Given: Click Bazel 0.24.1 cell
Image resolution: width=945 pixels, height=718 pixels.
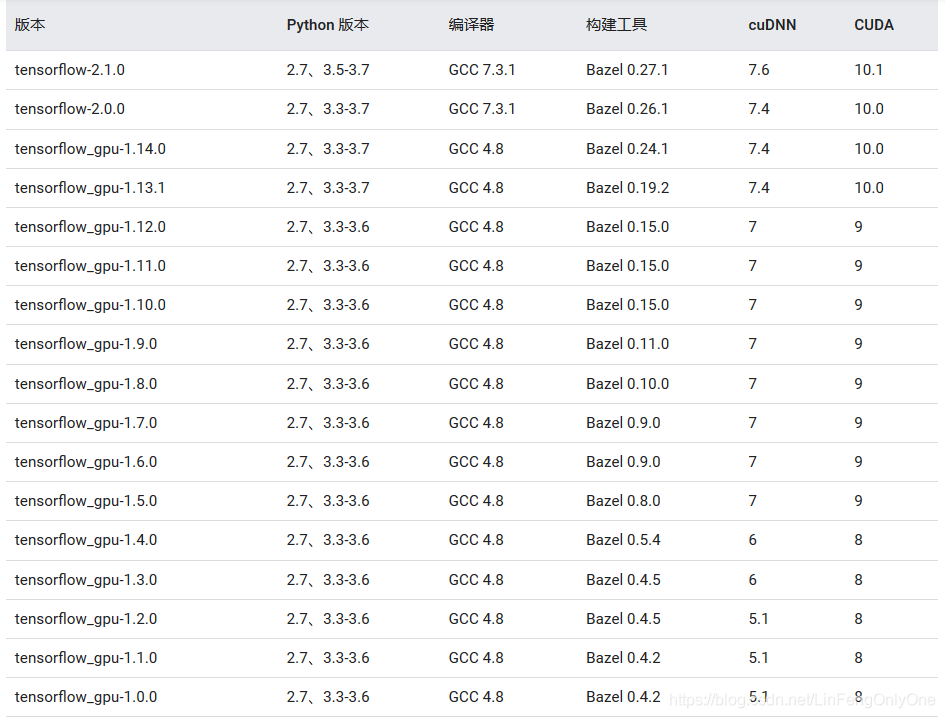Looking at the screenshot, I should pyautogui.click(x=627, y=149).
